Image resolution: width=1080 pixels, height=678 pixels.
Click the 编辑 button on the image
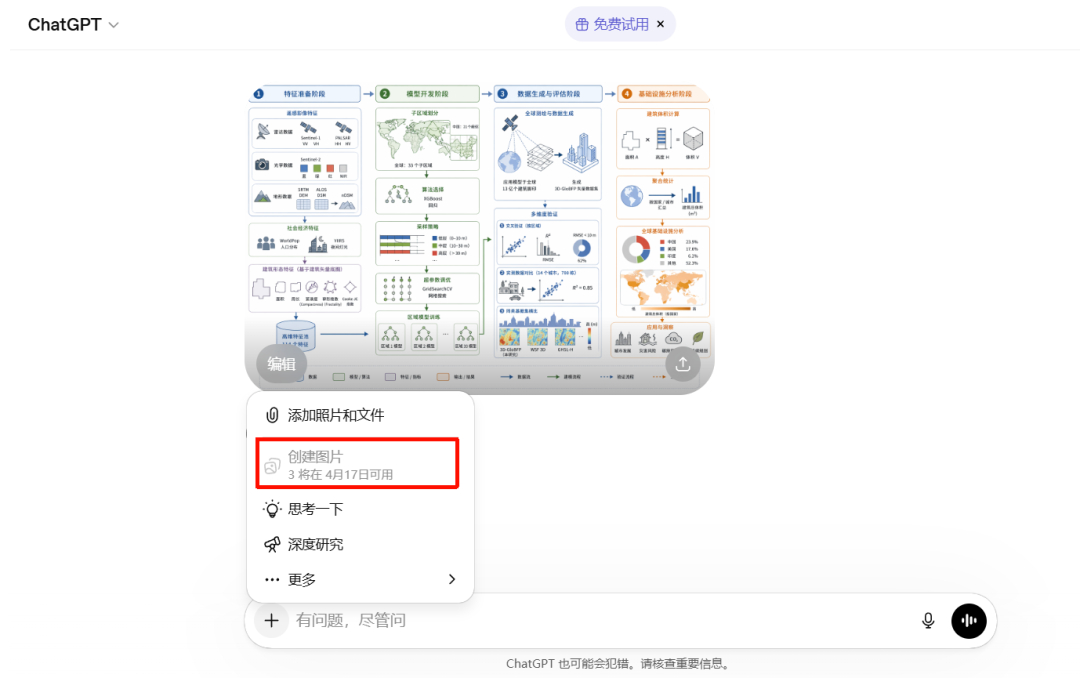point(281,364)
